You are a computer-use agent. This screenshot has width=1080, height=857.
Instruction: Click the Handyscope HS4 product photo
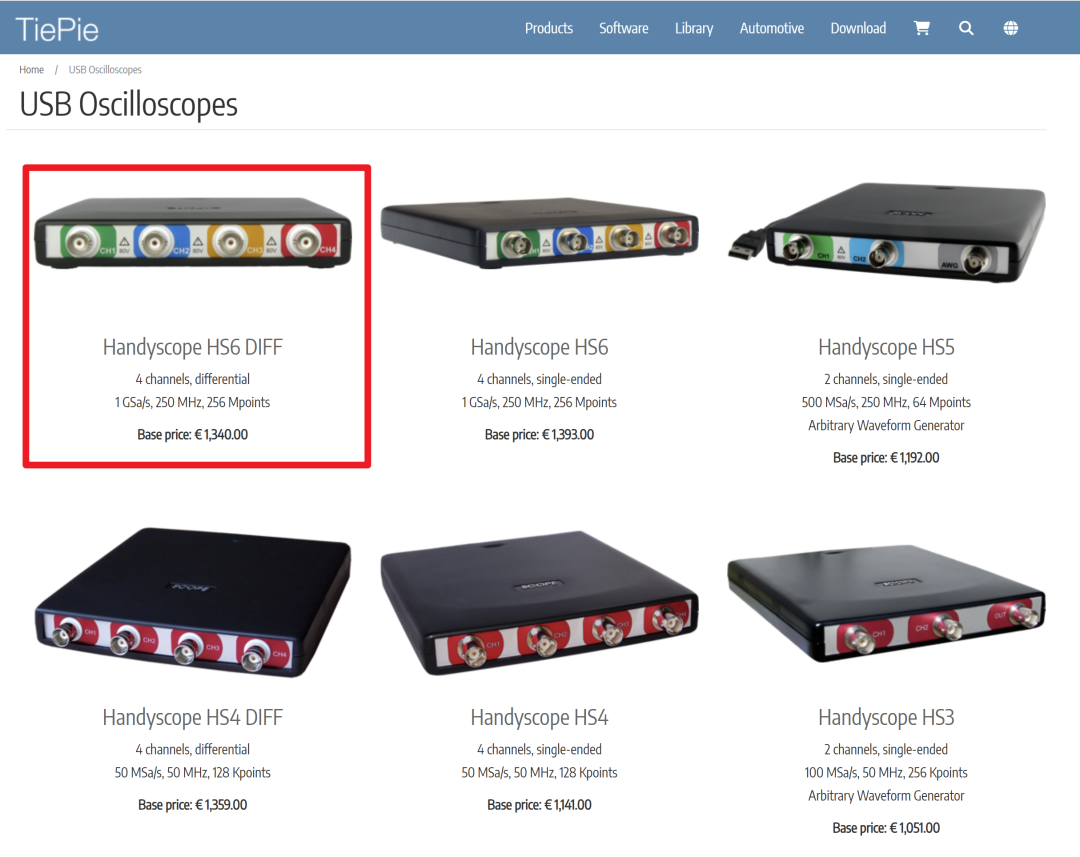click(x=539, y=603)
